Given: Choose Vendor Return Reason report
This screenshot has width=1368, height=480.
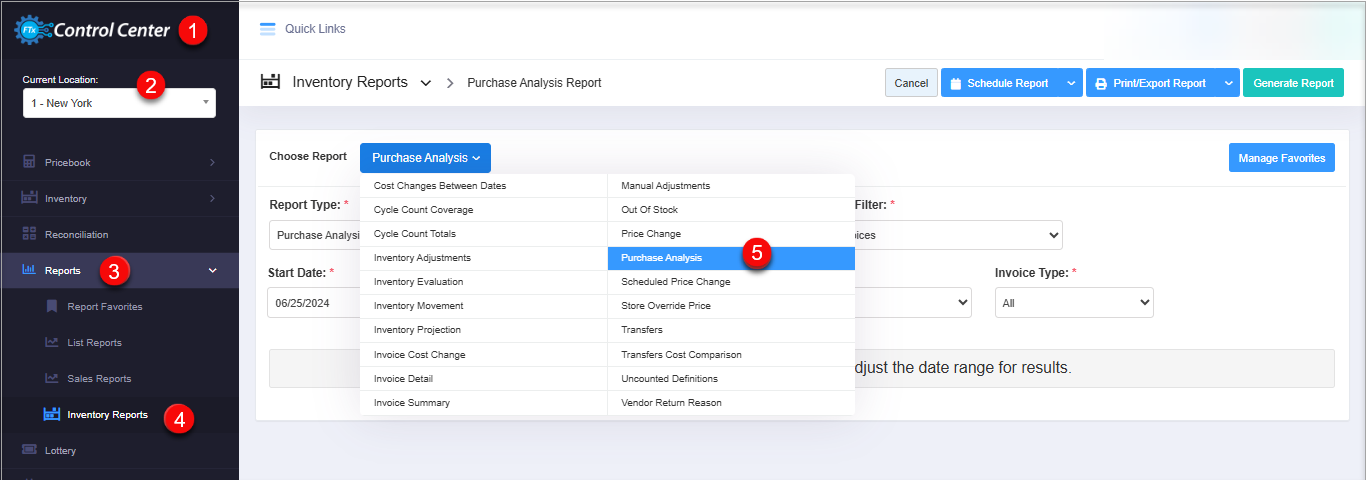Looking at the screenshot, I should 671,403.
